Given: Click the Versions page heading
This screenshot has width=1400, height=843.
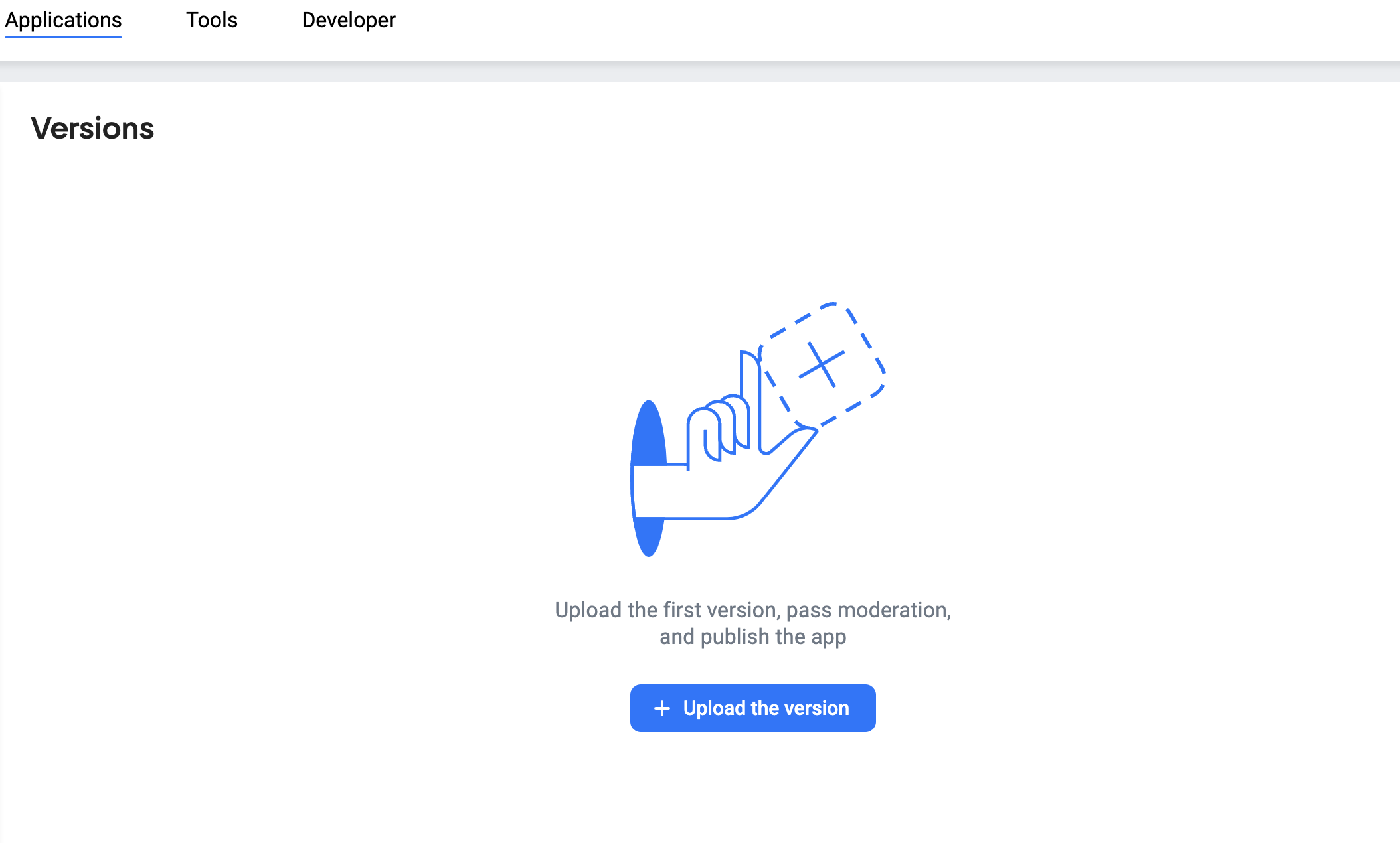Looking at the screenshot, I should tap(92, 128).
